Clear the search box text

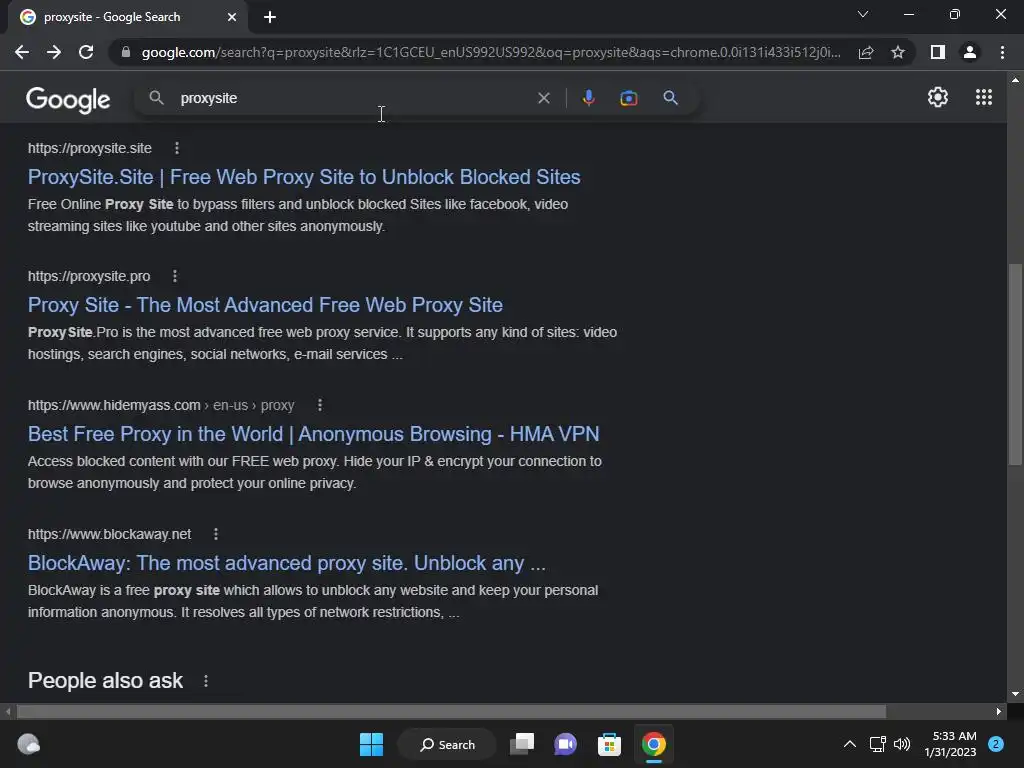coord(543,98)
